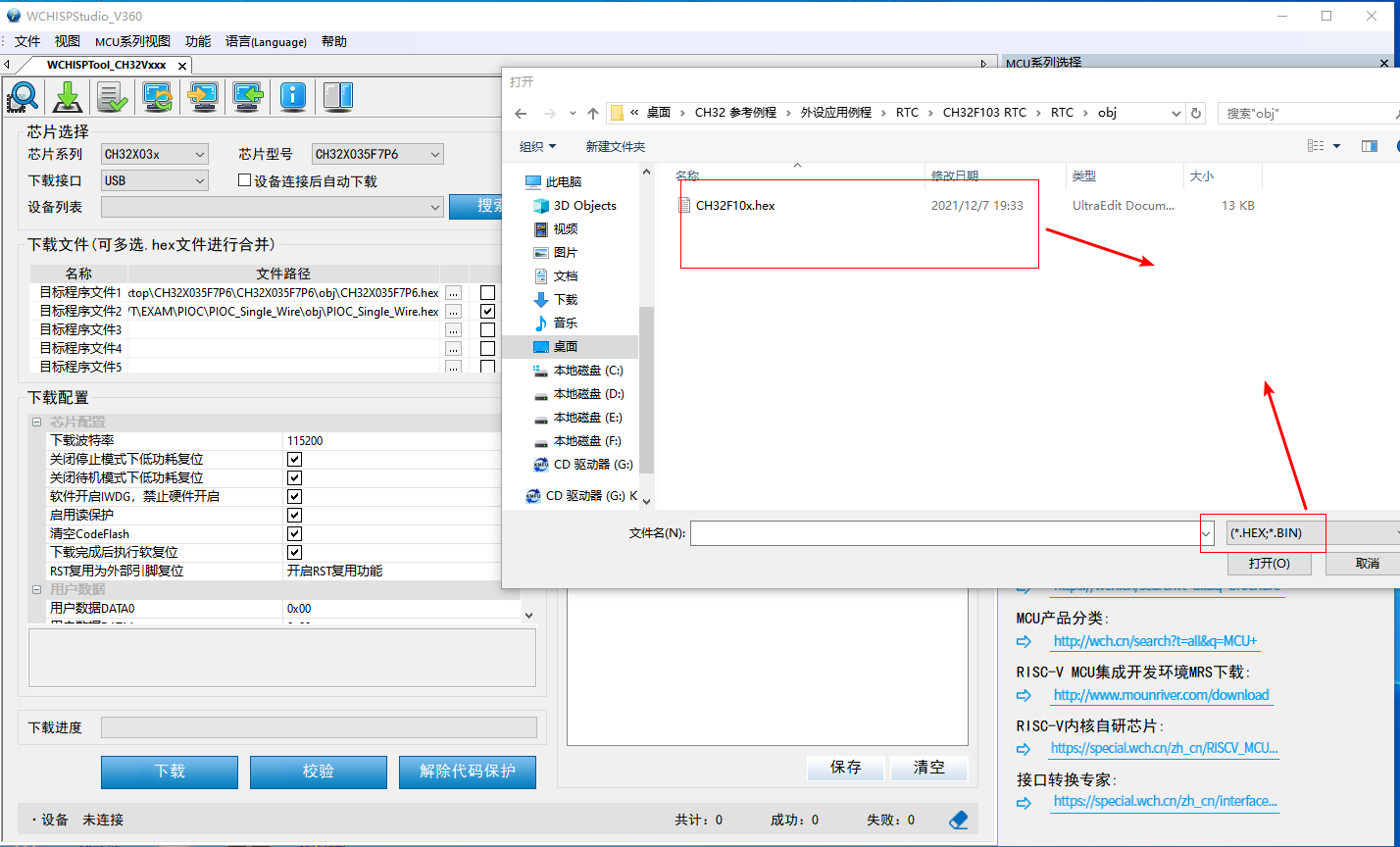
Task: Disable the 清空CodeFlash checkbox
Action: tap(294, 533)
